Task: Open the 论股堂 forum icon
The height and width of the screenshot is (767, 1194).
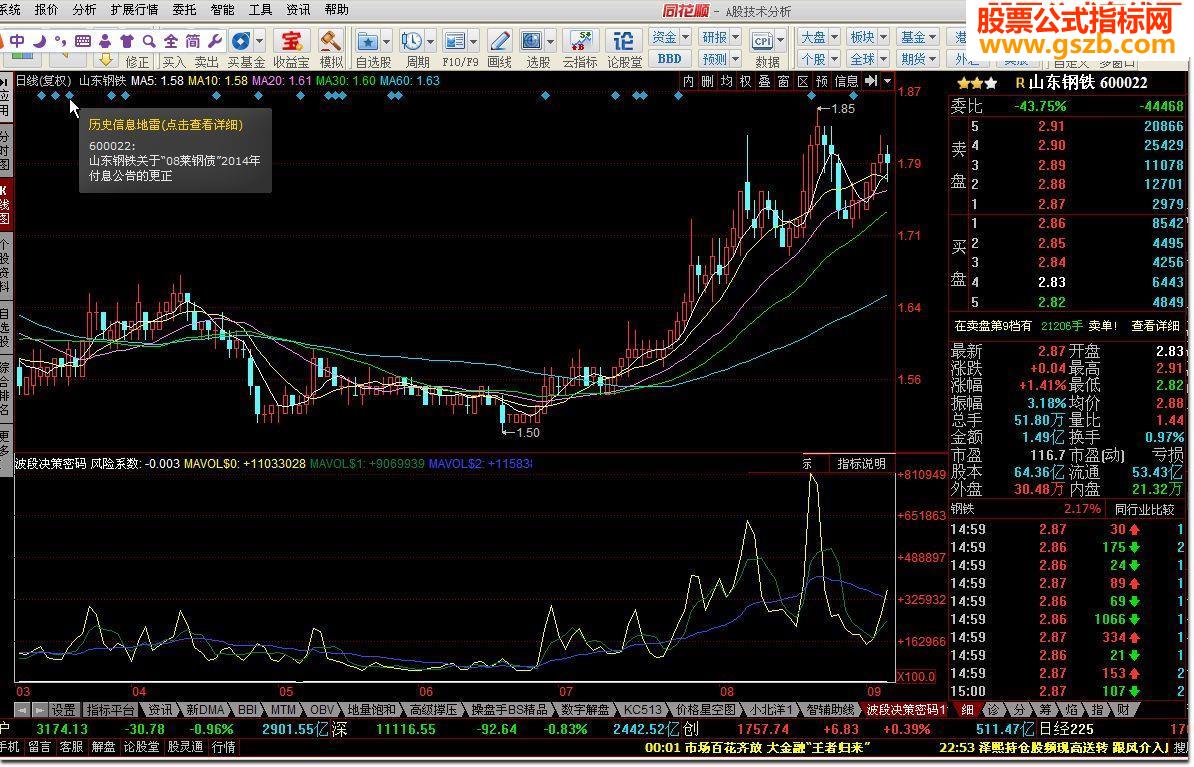Action: click(x=624, y=40)
